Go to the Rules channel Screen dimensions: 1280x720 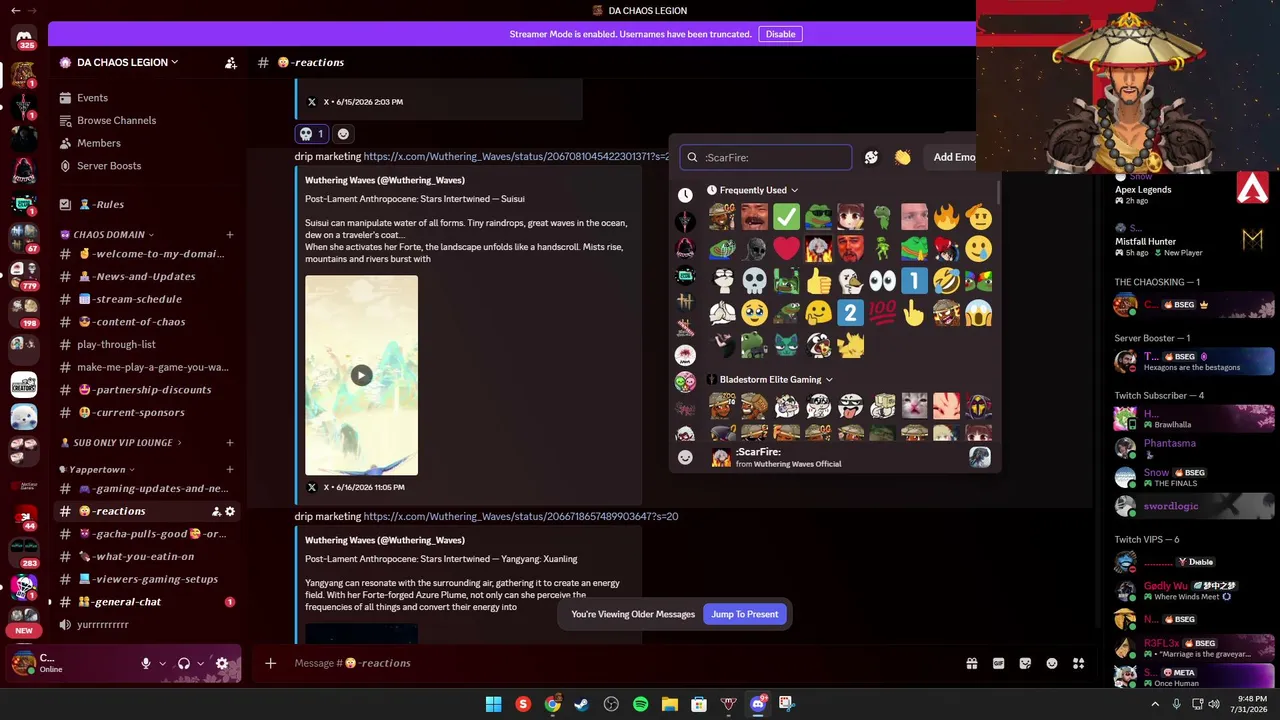point(148,204)
